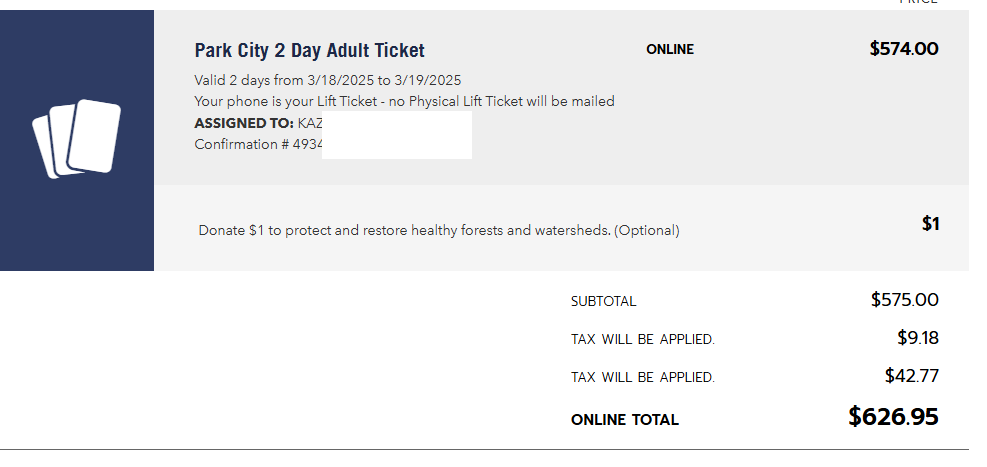Click the phone is your Lift Ticket notice

[x=404, y=101]
